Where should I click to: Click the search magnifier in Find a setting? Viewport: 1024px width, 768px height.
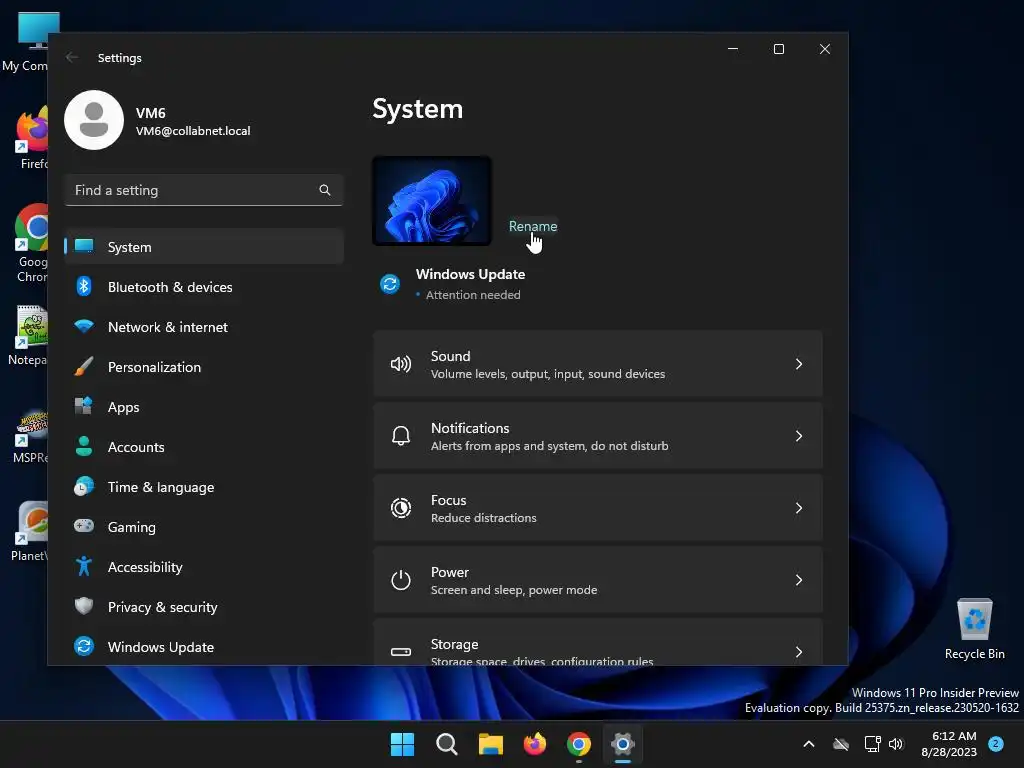pyautogui.click(x=325, y=190)
